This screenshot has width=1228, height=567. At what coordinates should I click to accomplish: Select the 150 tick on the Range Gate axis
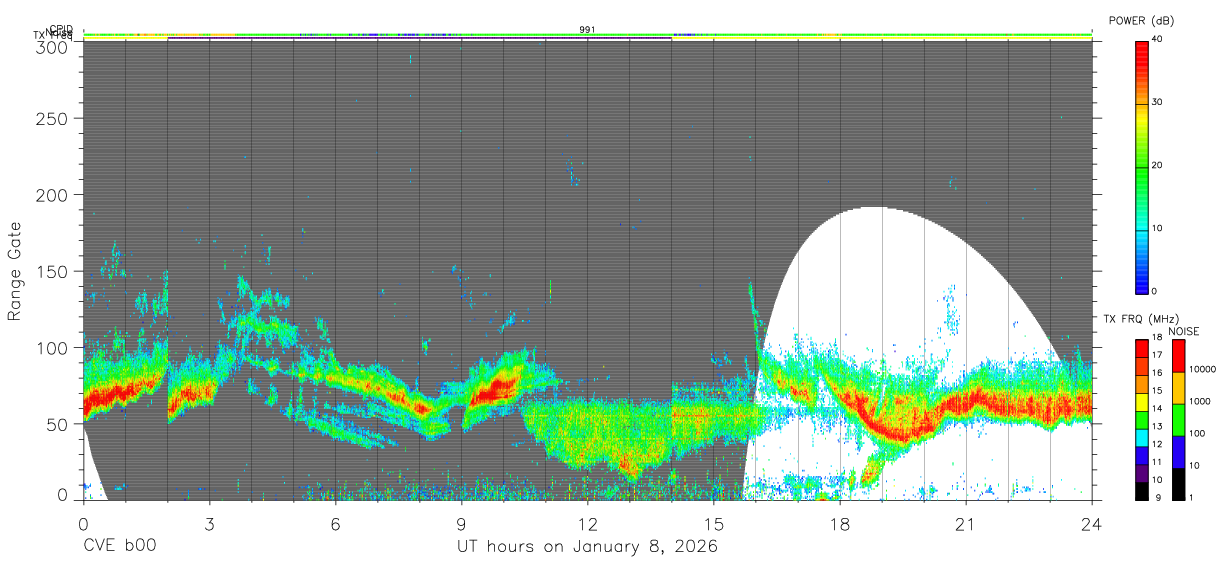53,271
